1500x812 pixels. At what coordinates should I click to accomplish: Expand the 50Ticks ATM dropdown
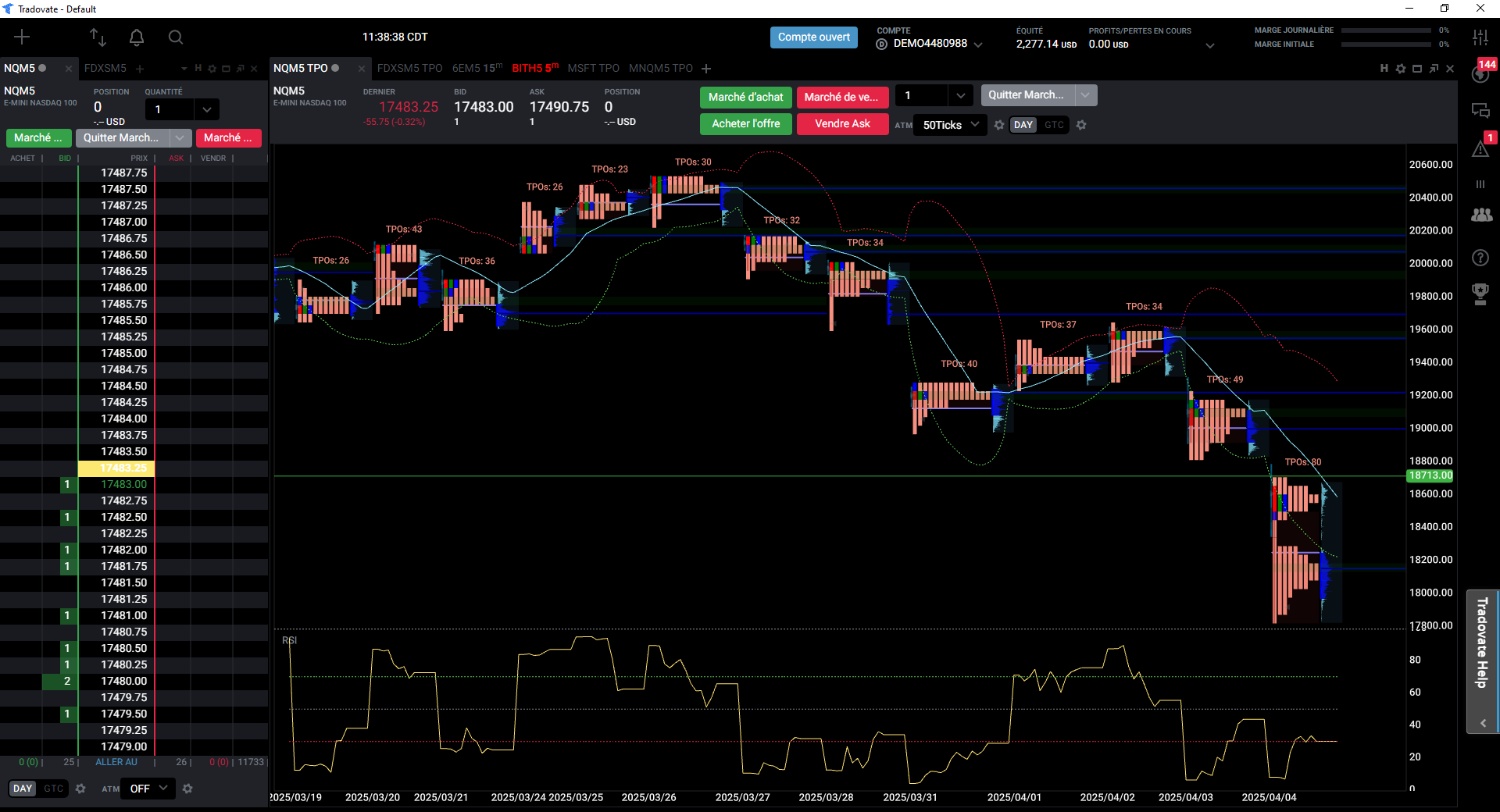click(x=951, y=125)
